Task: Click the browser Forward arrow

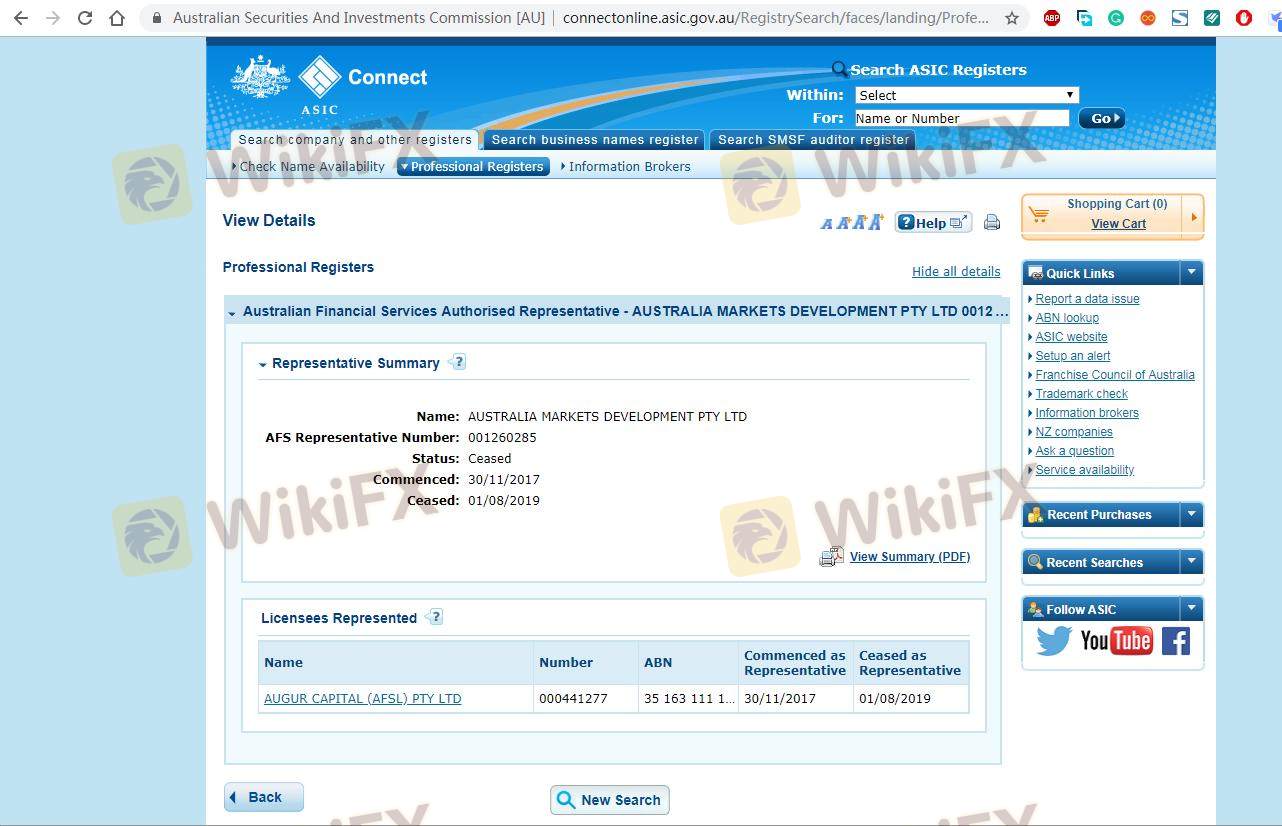Action: 53,18
